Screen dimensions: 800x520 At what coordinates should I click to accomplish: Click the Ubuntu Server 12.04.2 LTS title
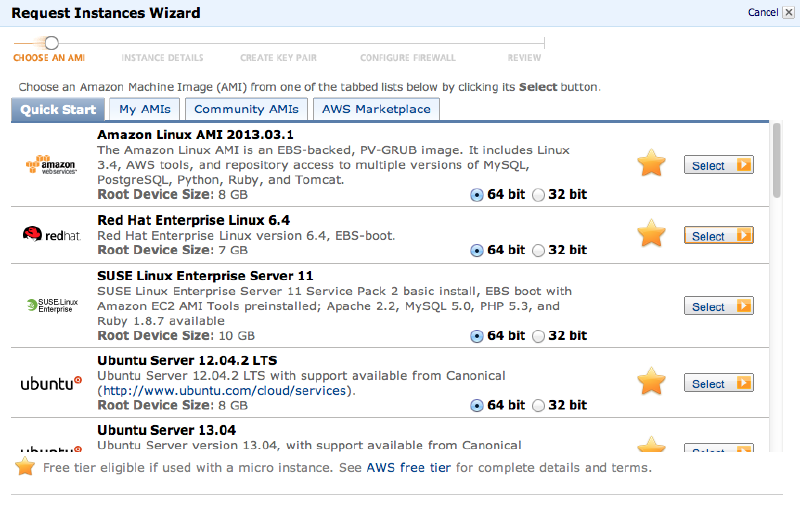pyautogui.click(x=187, y=360)
